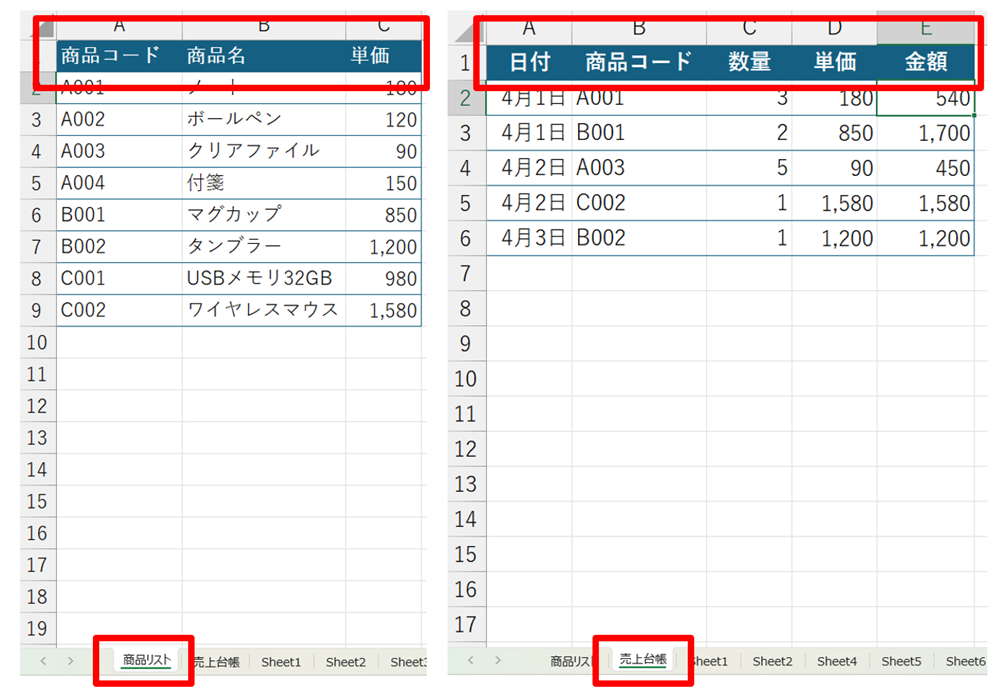Viewport: 1000px width, 698px height.
Task: Select cell A003 in left product list
Action: coord(119,151)
